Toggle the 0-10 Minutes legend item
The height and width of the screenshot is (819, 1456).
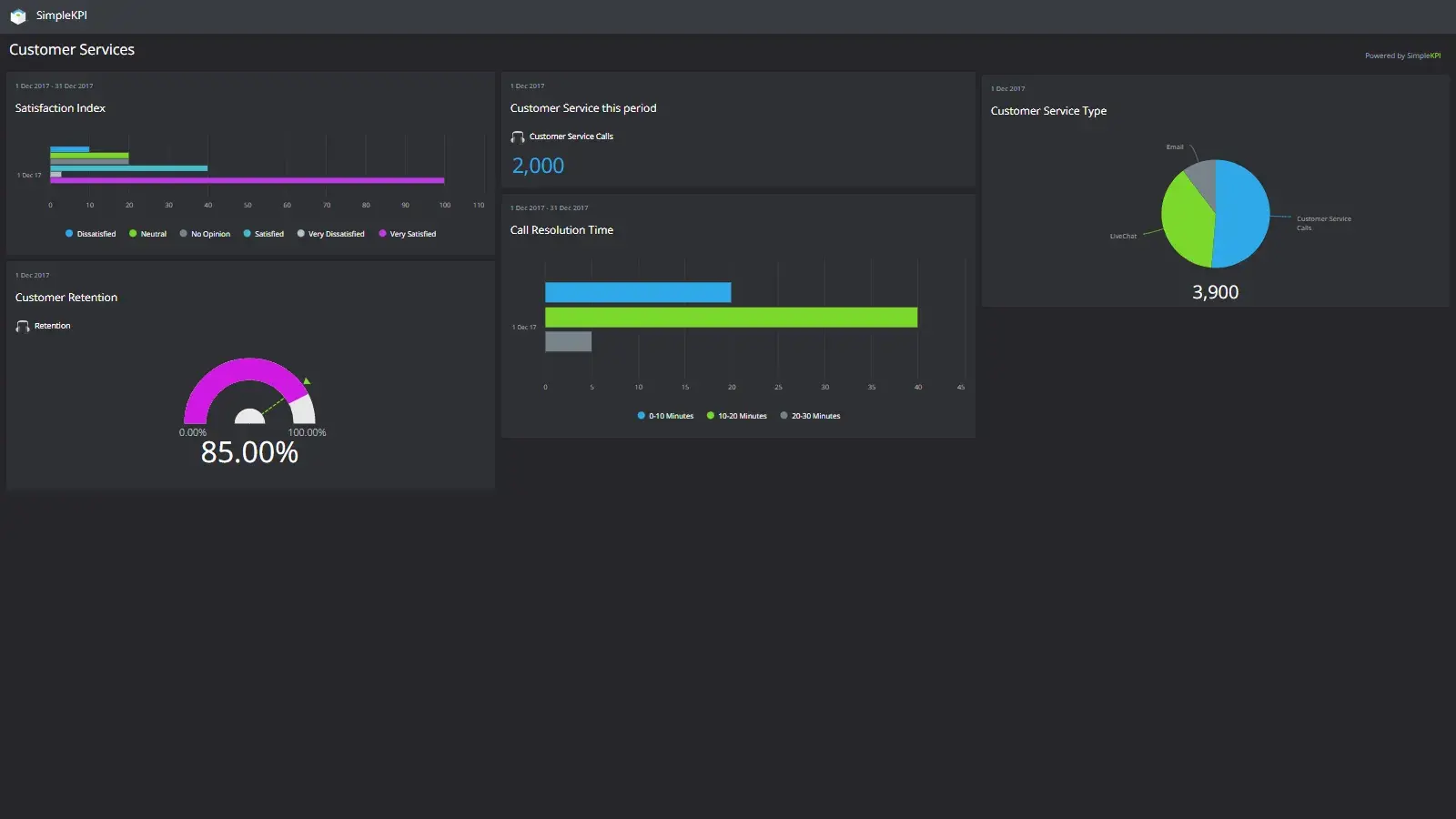[x=665, y=416]
